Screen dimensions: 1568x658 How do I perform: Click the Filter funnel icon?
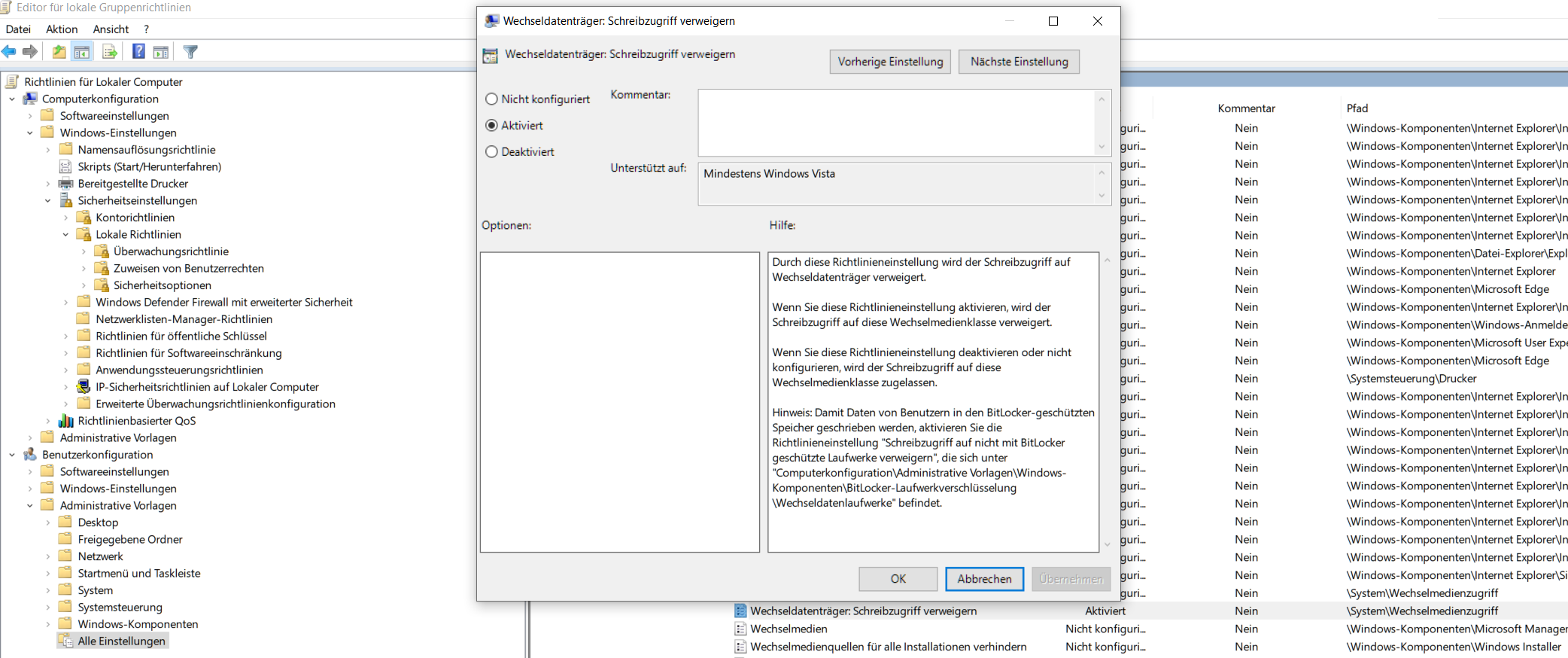(190, 52)
